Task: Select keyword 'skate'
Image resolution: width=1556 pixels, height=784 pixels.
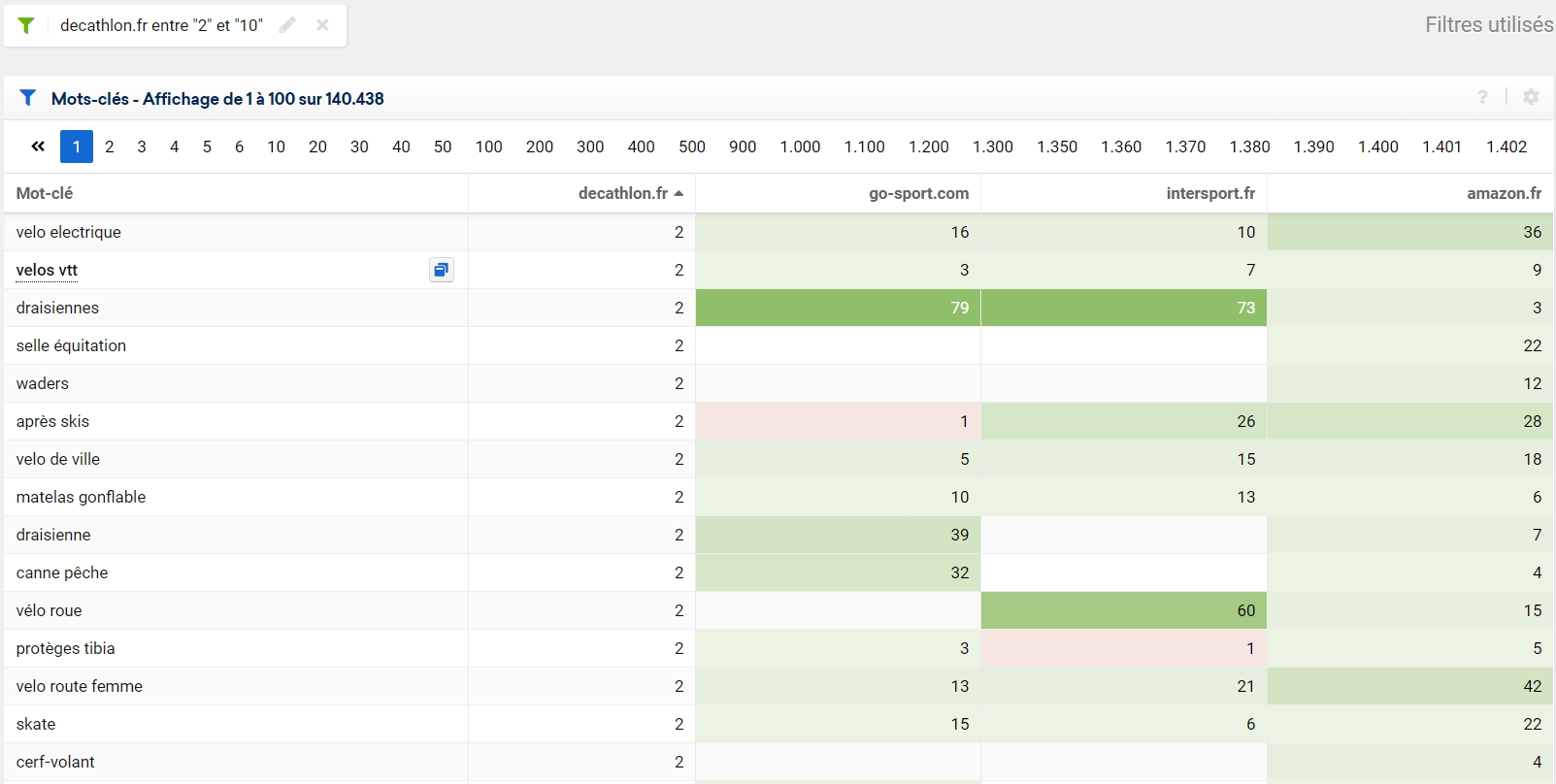Action: coord(36,724)
